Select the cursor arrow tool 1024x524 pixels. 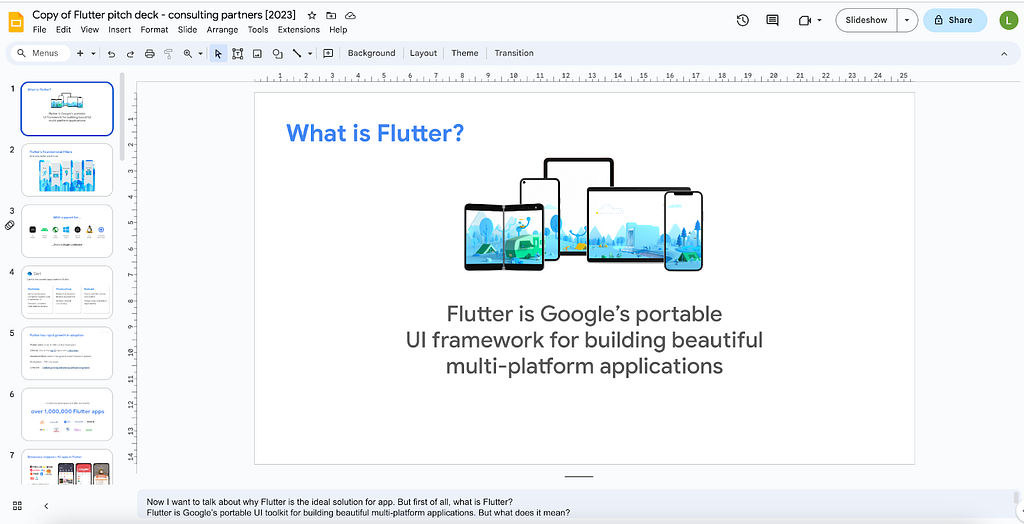(218, 54)
